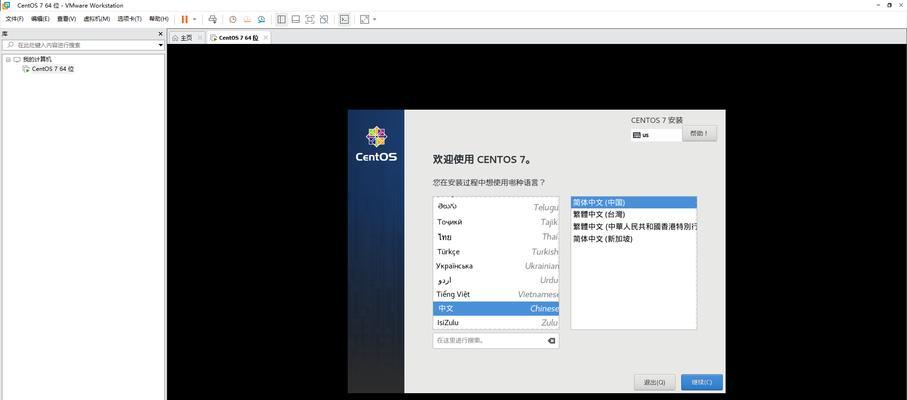Click the 继续(C) button
The height and width of the screenshot is (400, 907).
pos(702,382)
